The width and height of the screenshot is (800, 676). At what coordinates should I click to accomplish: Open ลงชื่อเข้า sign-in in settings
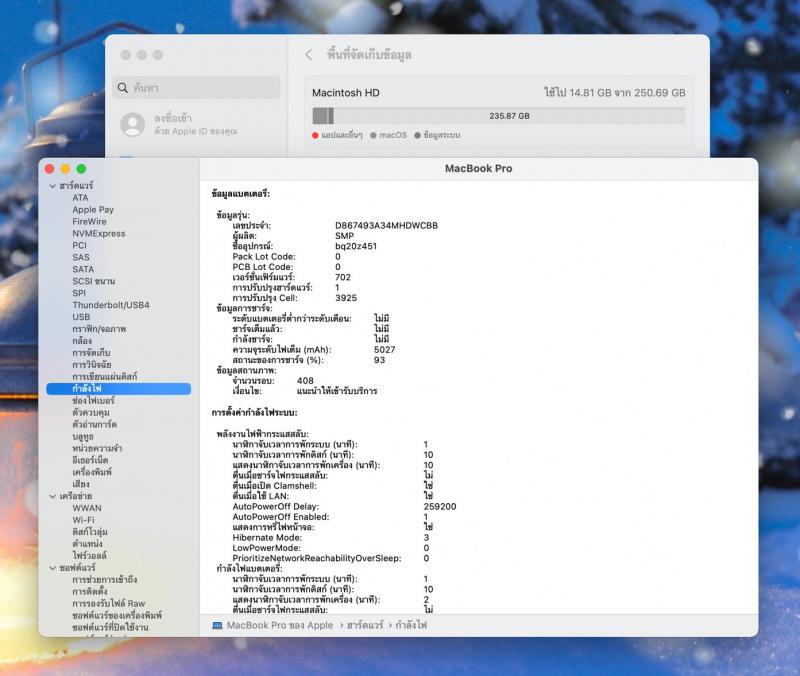tap(173, 118)
